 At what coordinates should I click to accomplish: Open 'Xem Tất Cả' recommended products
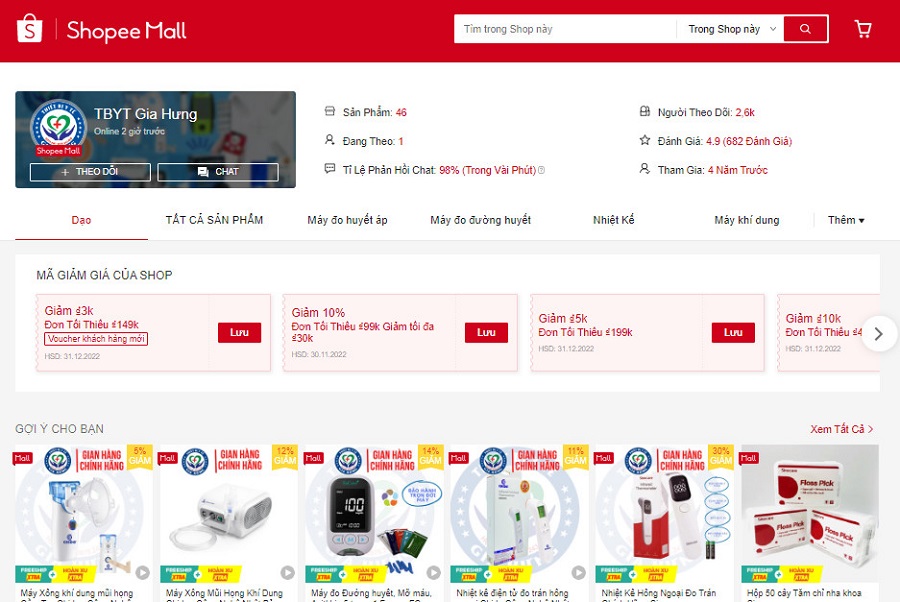[841, 429]
